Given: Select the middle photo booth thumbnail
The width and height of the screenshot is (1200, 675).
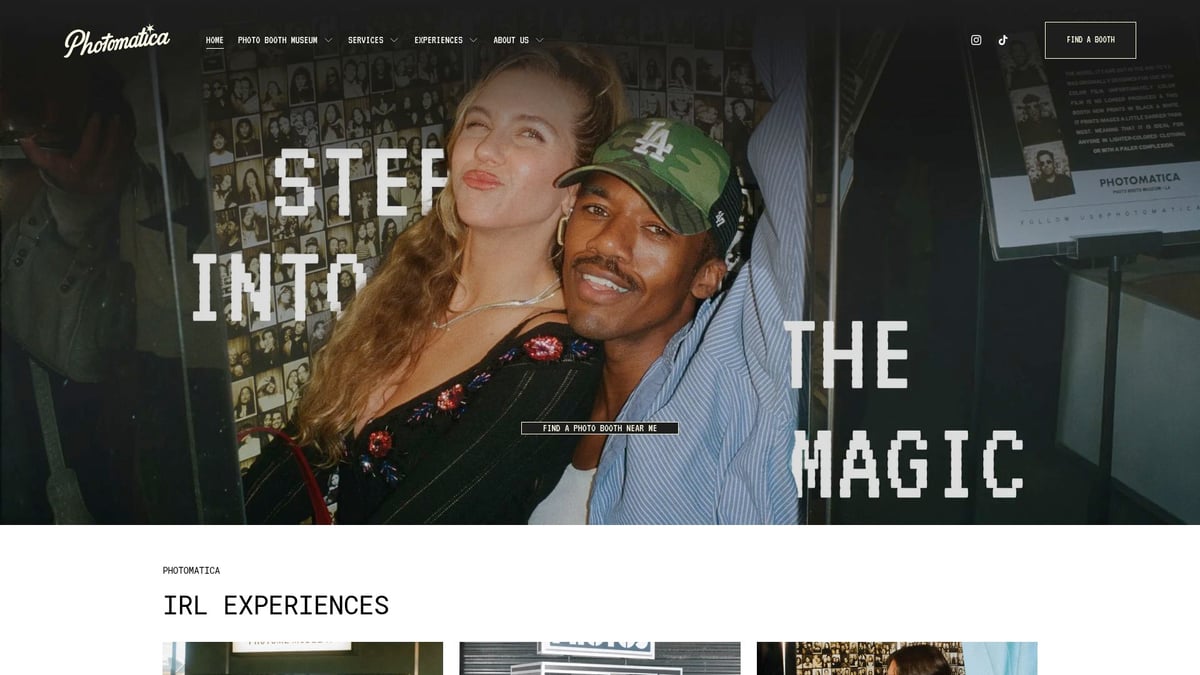Looking at the screenshot, I should pyautogui.click(x=600, y=658).
